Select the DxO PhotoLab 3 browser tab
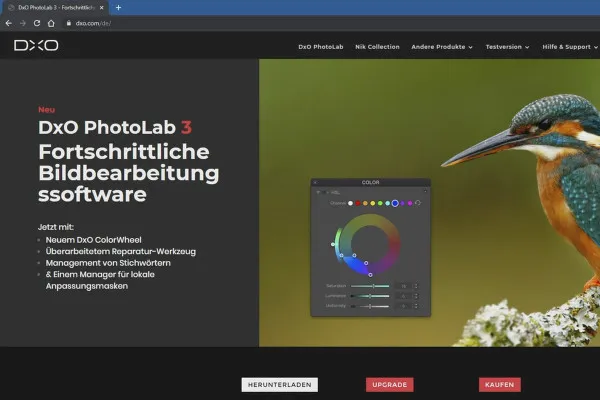Screen dimensions: 600x400 point(56,7)
